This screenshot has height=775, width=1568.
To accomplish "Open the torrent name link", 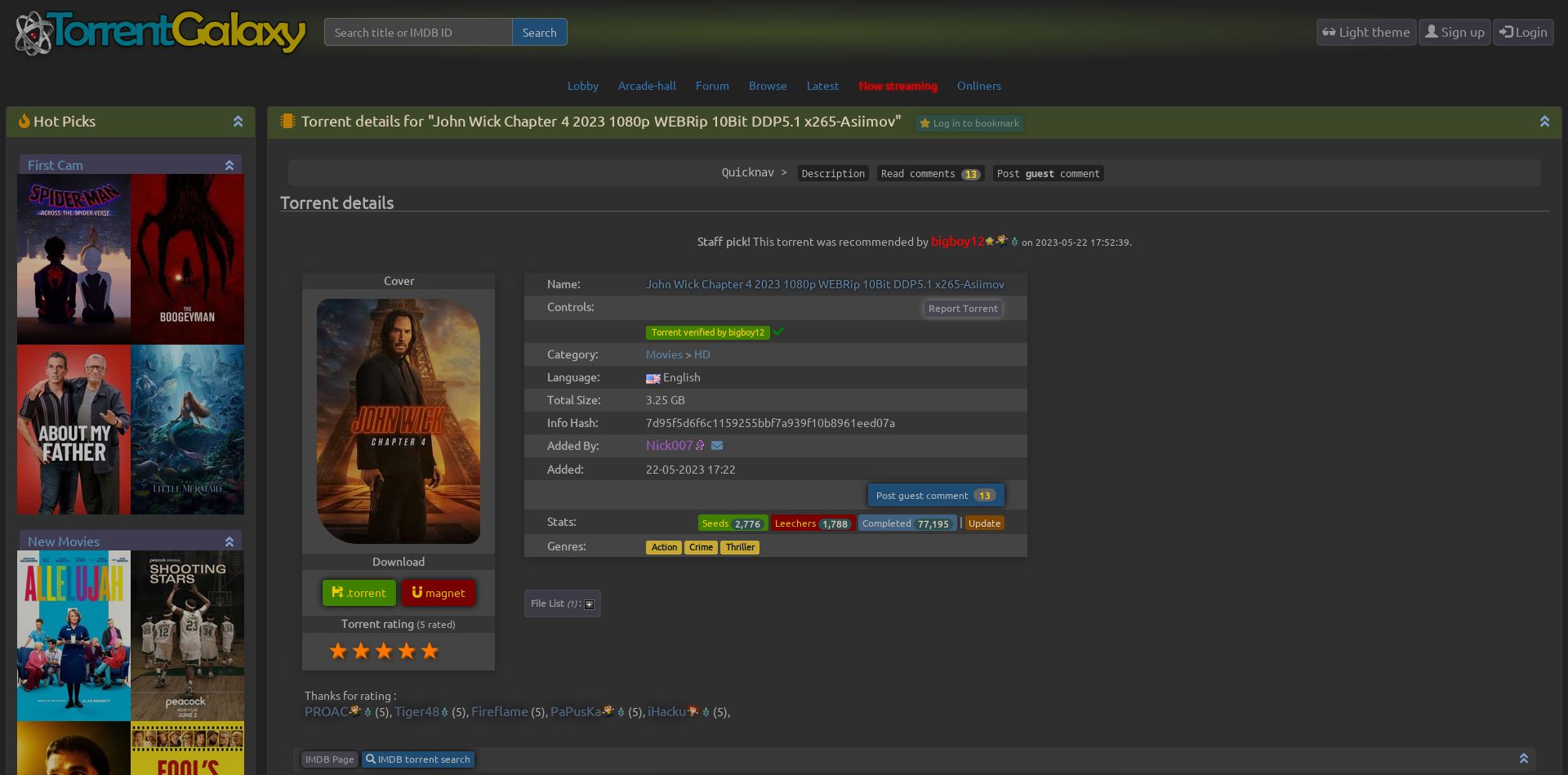I will 825,284.
